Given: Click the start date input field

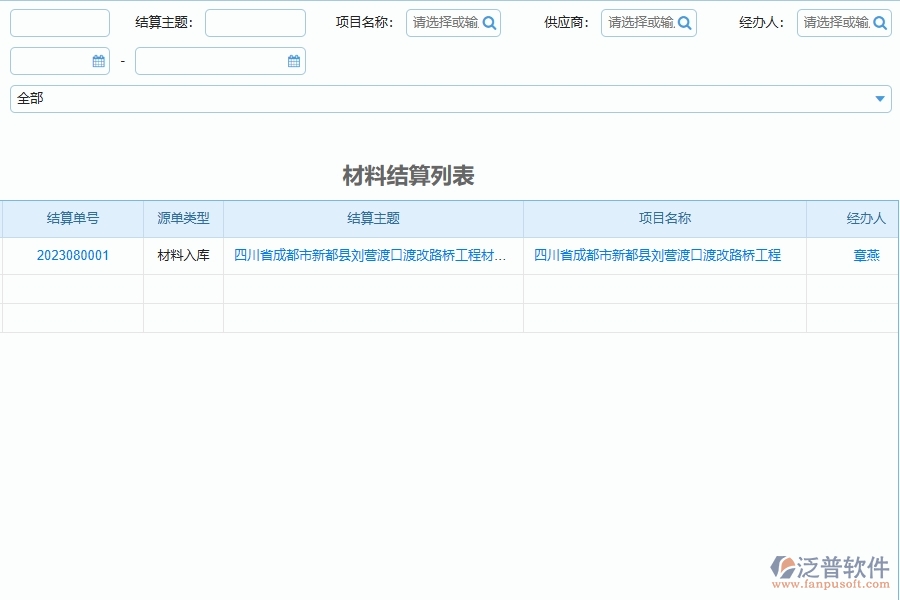Looking at the screenshot, I should (x=50, y=61).
